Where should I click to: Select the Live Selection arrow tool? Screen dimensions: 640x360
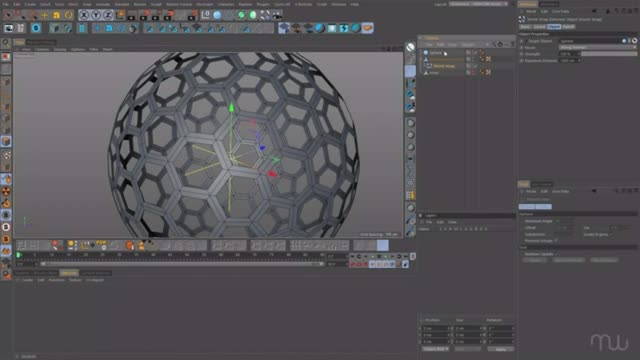tap(8, 15)
